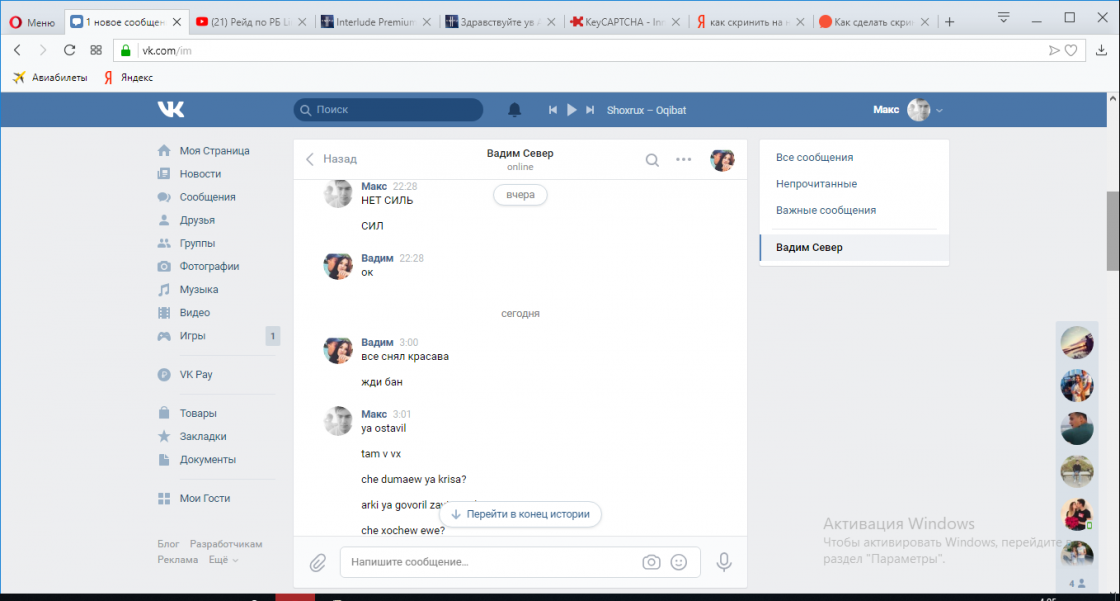Skip to the next music track
Image resolution: width=1120 pixels, height=601 pixels.
590,110
